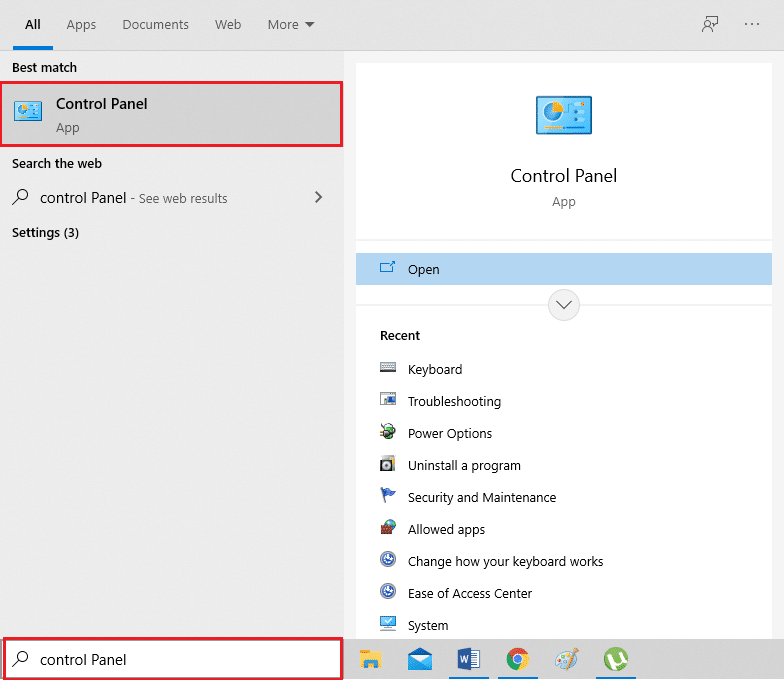The width and height of the screenshot is (784, 680).
Task: Open Microsoft Word from the taskbar
Action: pos(468,659)
